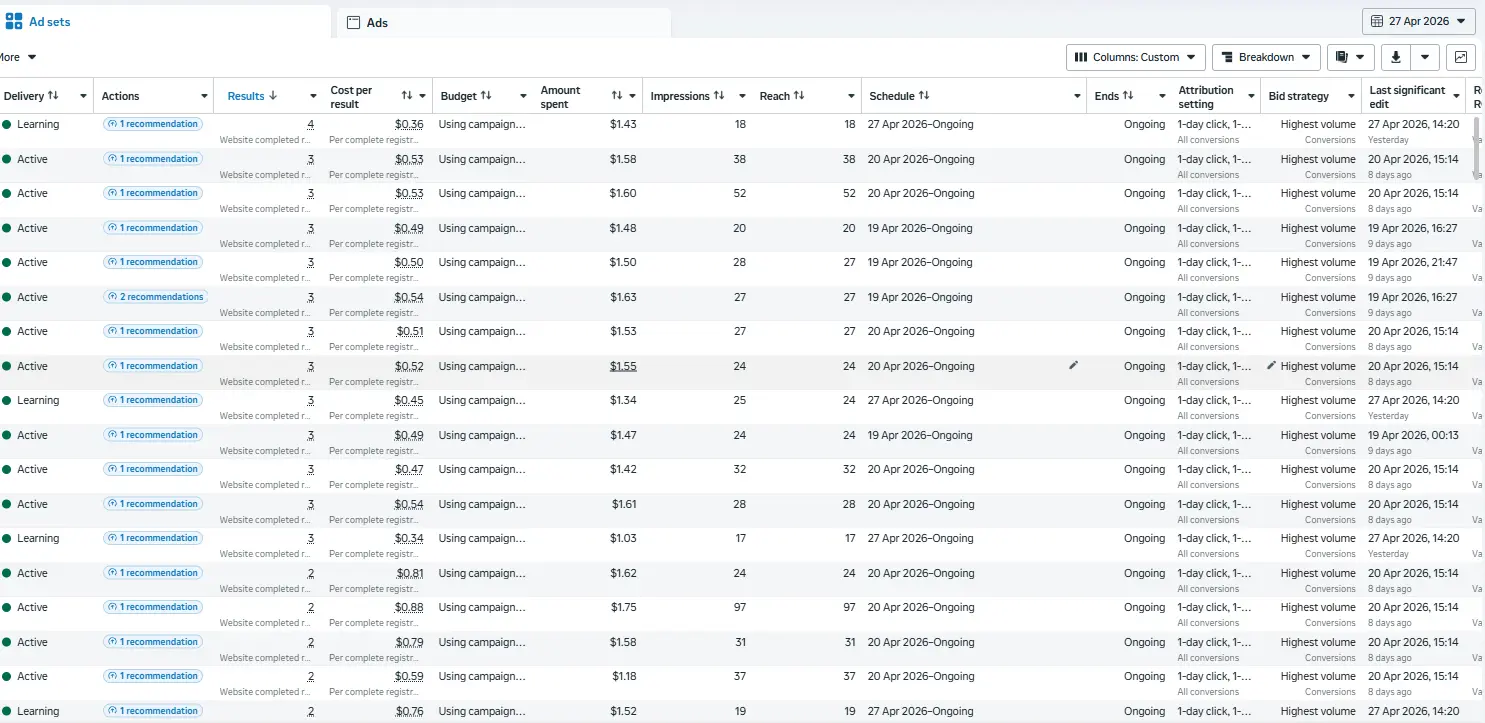Open the export options dropdown arrow
The height and width of the screenshot is (723, 1485).
click(x=1425, y=57)
